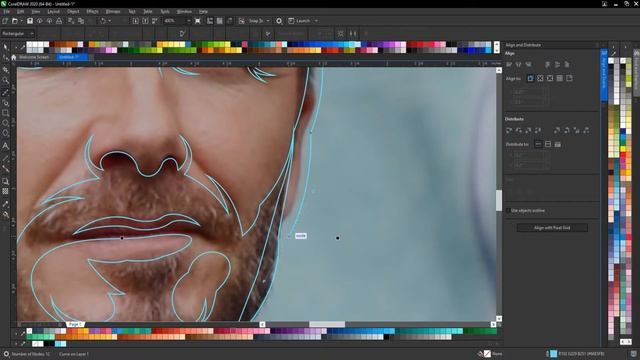Click the vertical scrollbar thumb of the canvas

[499, 200]
